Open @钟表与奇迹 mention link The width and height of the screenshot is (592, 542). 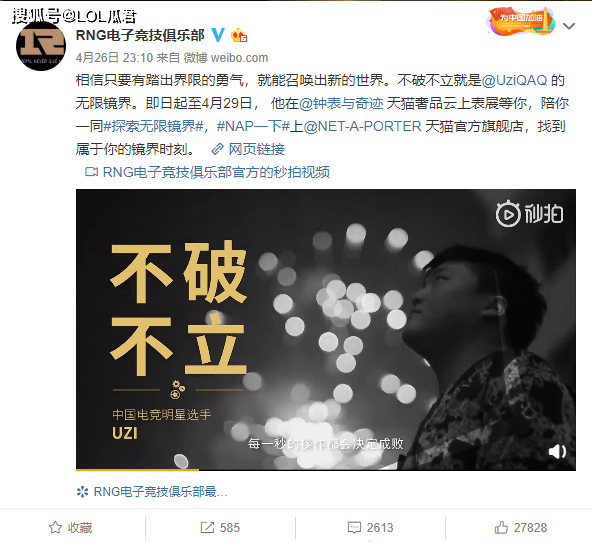coord(341,103)
